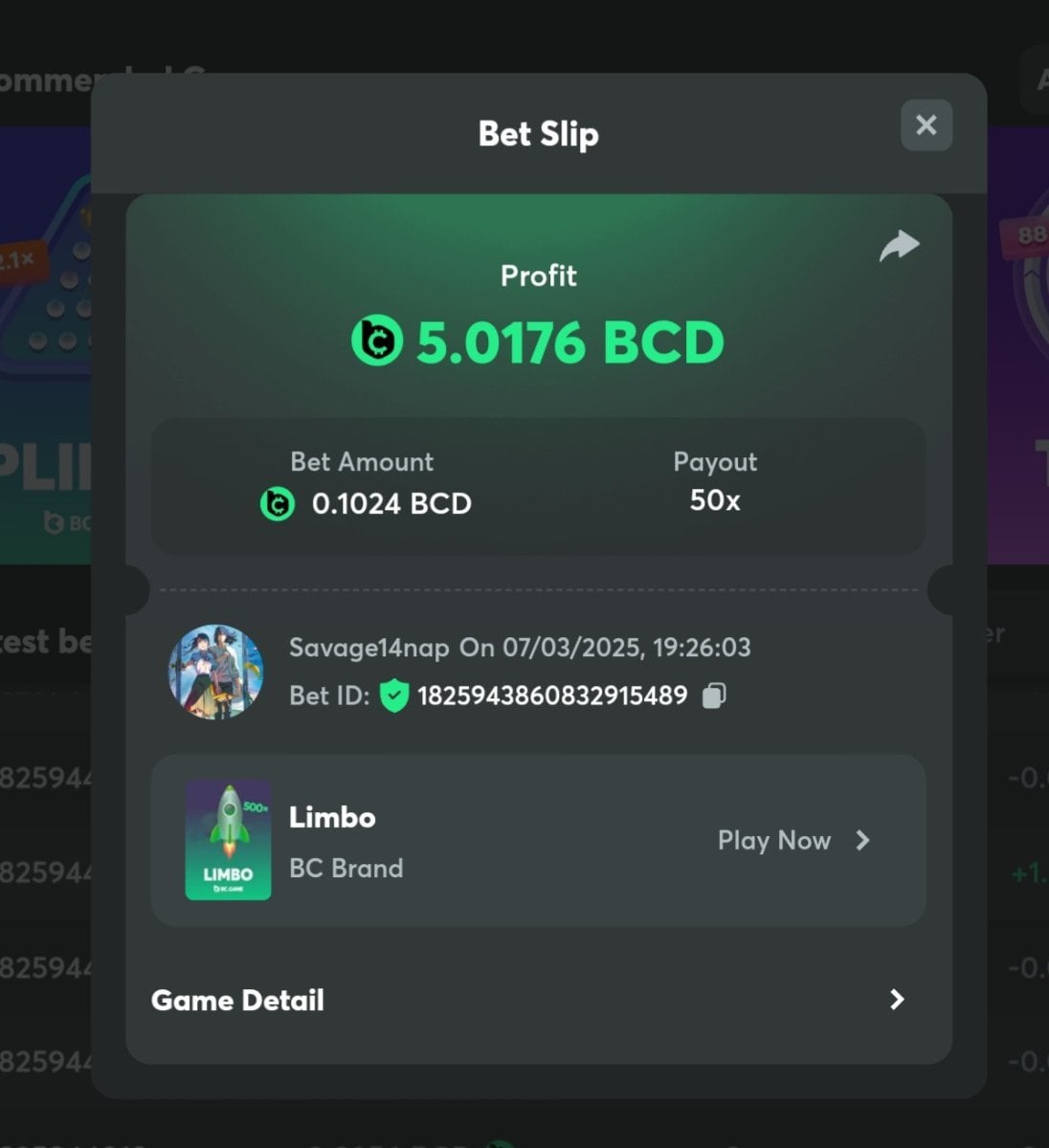Click the Plinko game banner behind dialog
The height and width of the screenshot is (1148, 1049).
click(x=45, y=344)
